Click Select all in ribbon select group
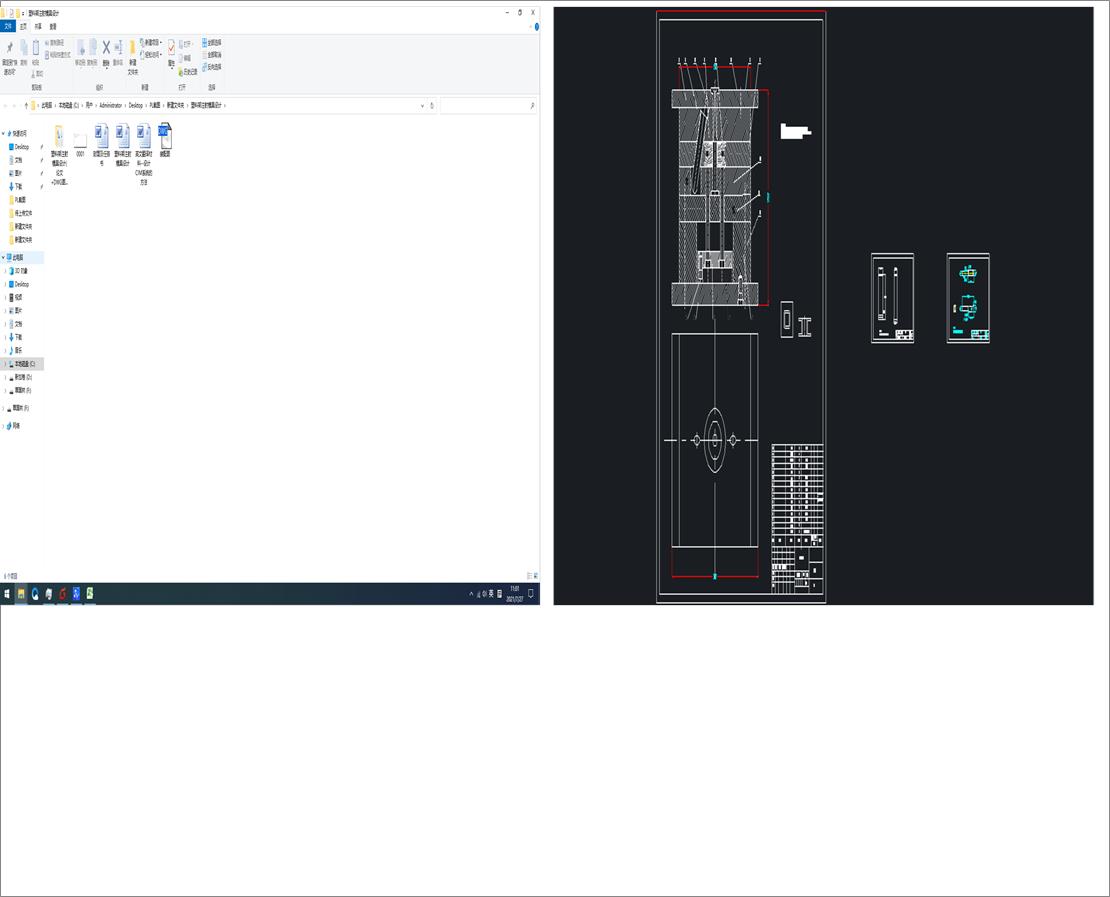This screenshot has width=1110, height=897. [212, 42]
